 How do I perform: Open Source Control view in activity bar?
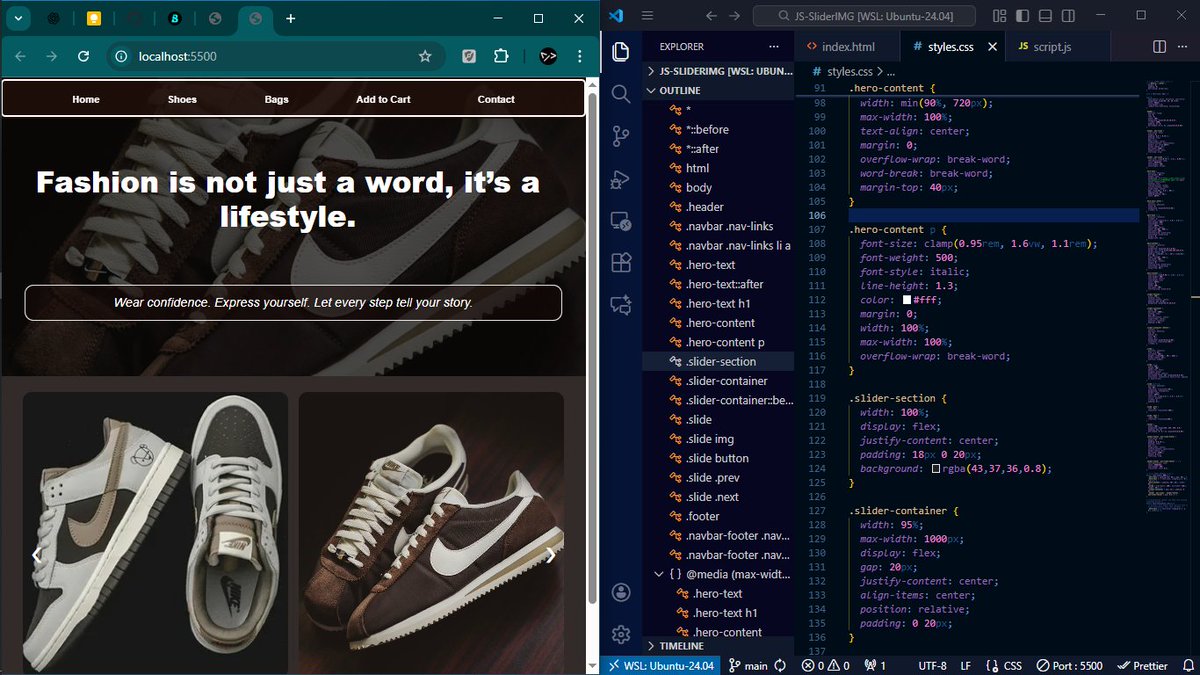tap(620, 137)
